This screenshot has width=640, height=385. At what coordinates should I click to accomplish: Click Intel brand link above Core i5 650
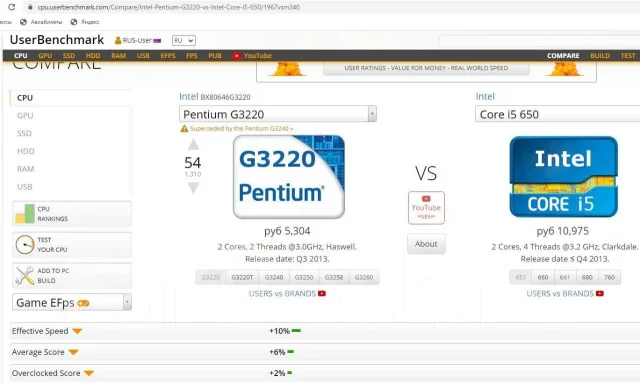(485, 96)
